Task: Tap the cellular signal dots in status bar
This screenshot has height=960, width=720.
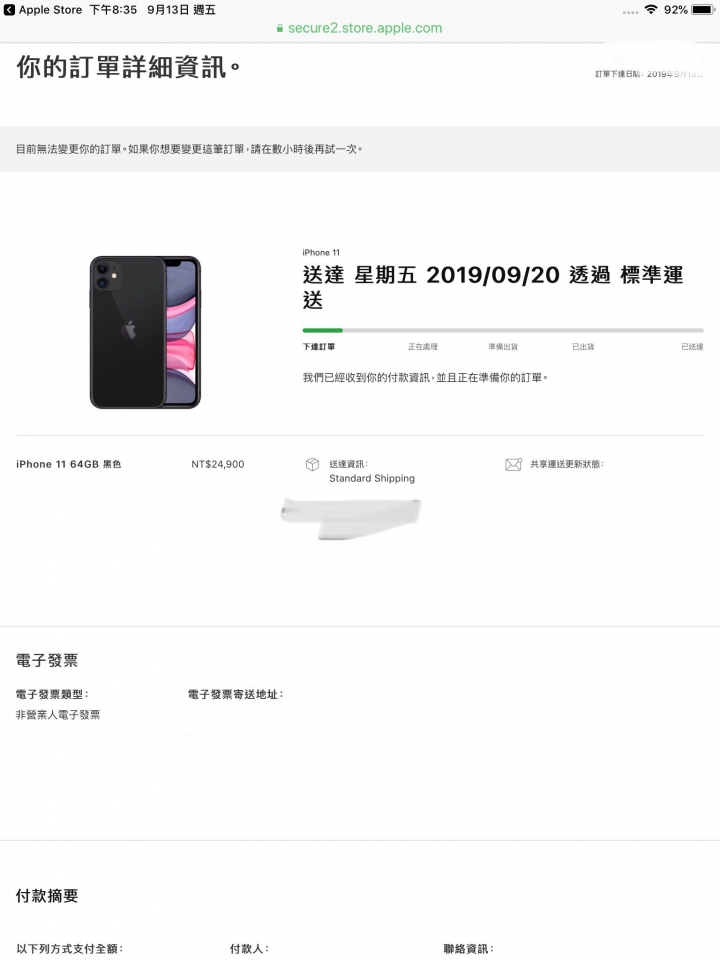Action: 630,12
